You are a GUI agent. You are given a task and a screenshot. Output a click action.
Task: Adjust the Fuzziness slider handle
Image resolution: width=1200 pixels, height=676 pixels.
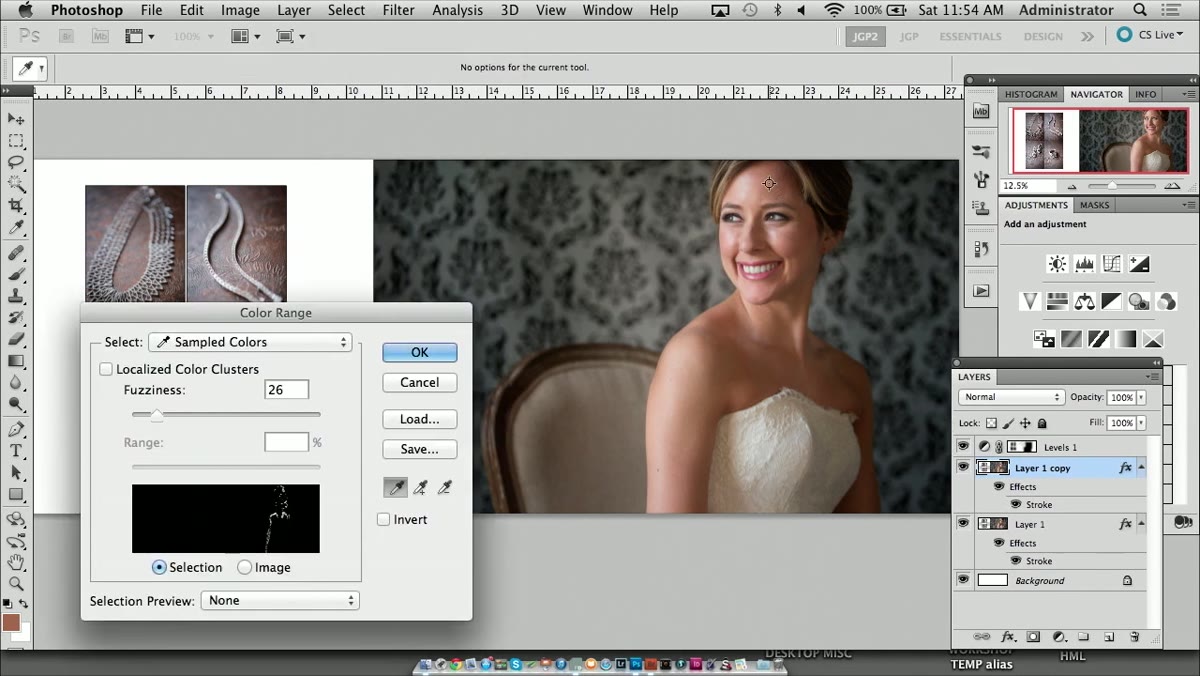click(x=156, y=414)
